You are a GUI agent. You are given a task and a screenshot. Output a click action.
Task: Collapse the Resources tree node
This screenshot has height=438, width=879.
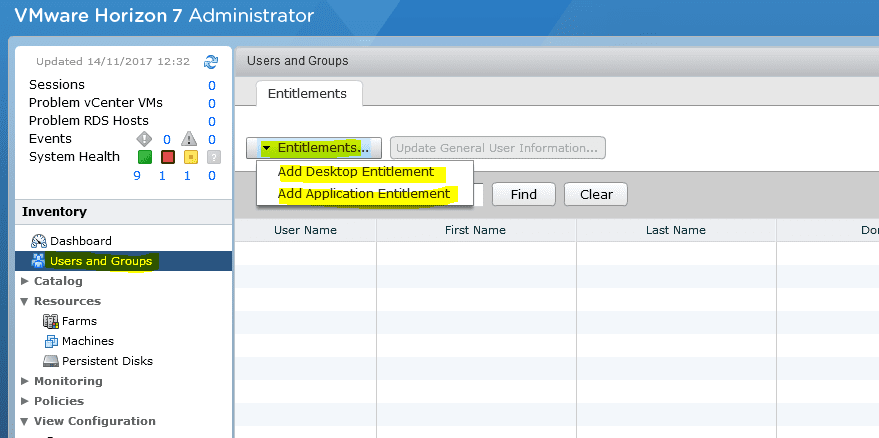[25, 301]
